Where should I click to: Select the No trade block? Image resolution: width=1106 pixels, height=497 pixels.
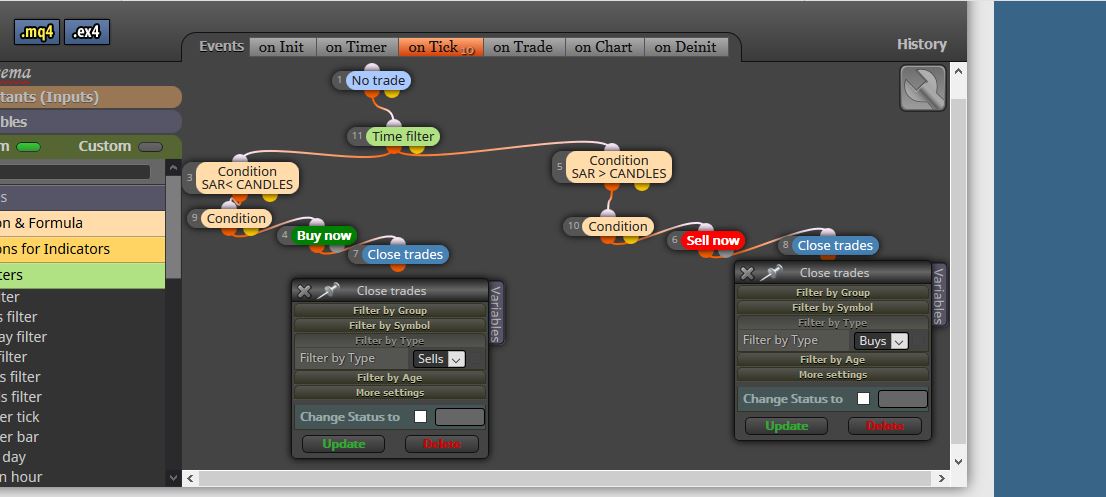pos(378,80)
